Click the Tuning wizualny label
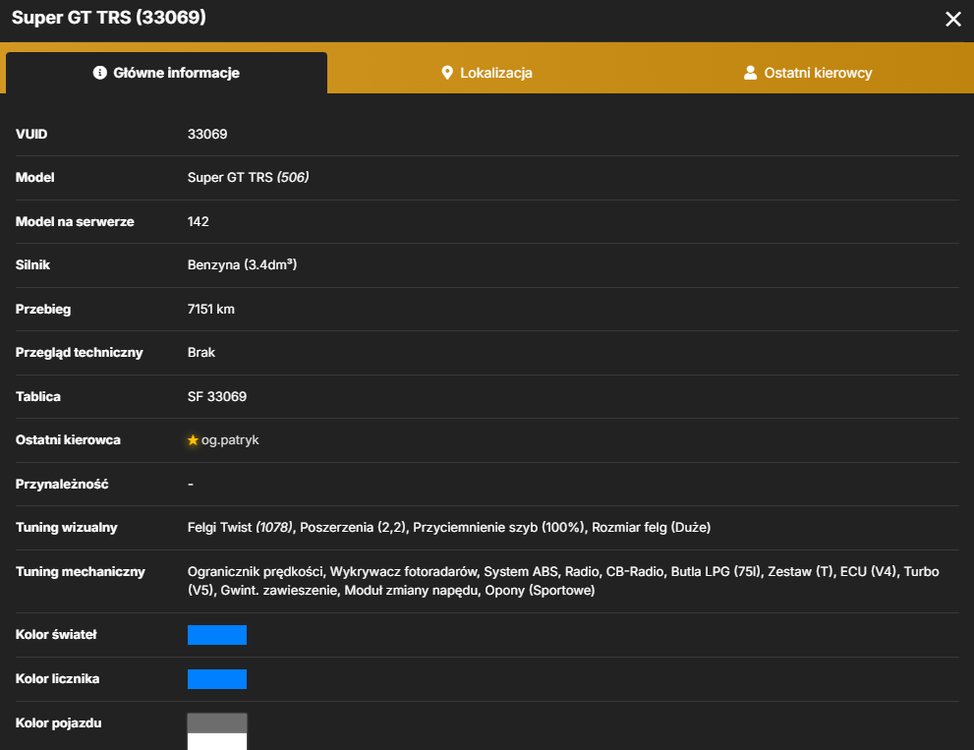The height and width of the screenshot is (750, 974). pyautogui.click(x=66, y=528)
